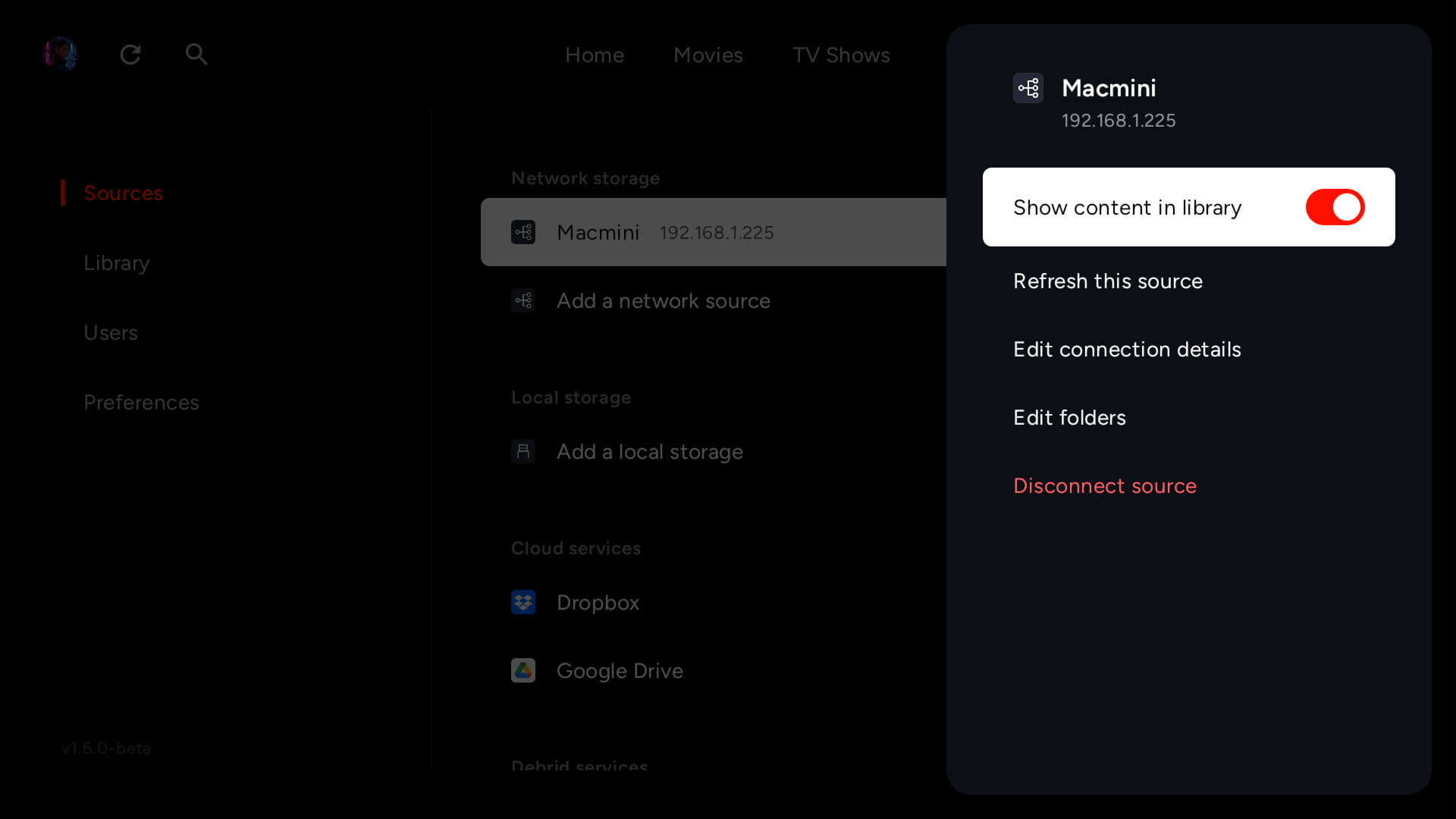Image resolution: width=1456 pixels, height=819 pixels.
Task: Toggle Show content in library switch
Action: (x=1335, y=207)
